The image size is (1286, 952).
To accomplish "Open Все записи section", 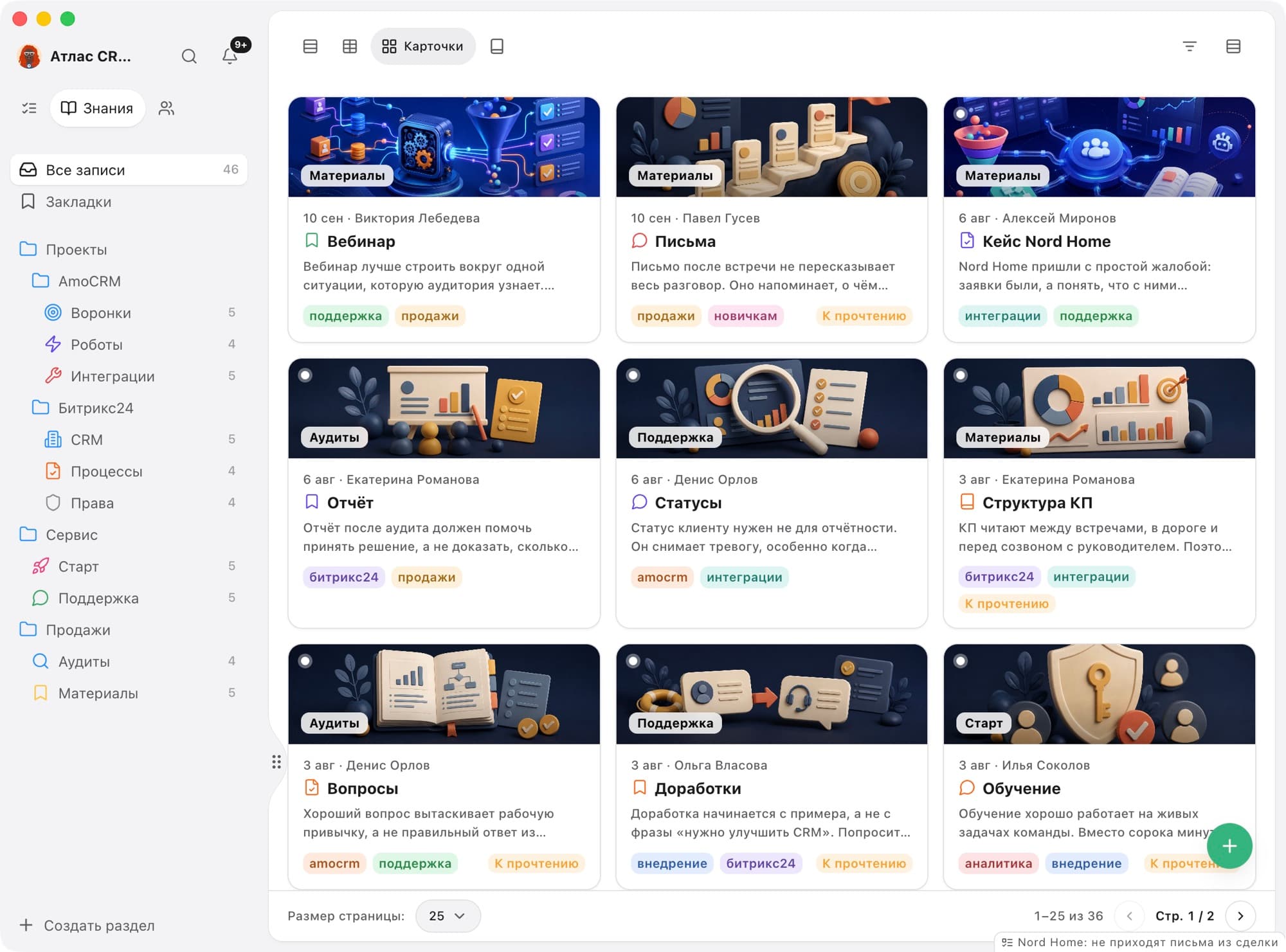I will [x=129, y=170].
